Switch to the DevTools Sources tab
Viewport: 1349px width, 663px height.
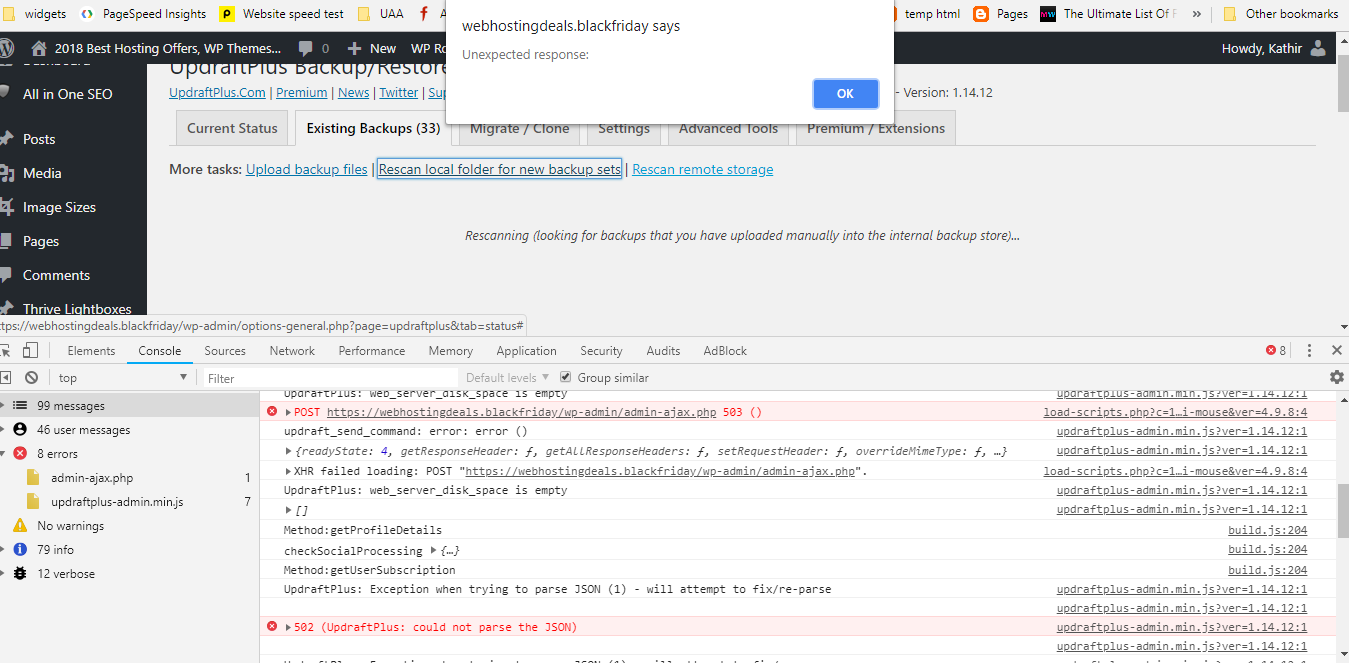click(225, 351)
